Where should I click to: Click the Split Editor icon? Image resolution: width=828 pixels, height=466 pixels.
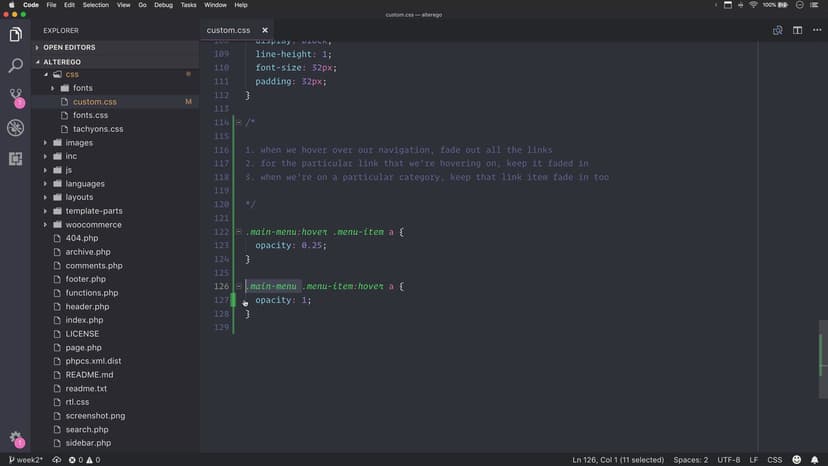[x=797, y=30]
